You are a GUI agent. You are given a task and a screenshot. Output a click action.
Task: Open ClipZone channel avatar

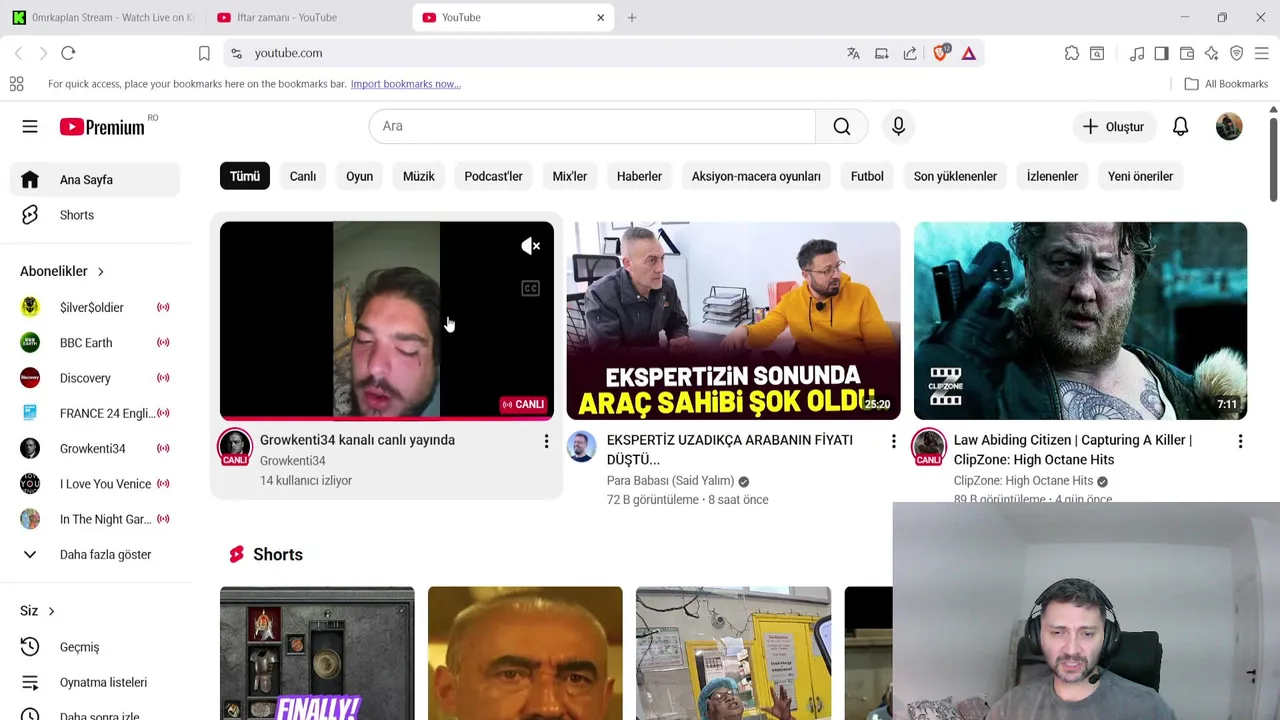click(929, 447)
